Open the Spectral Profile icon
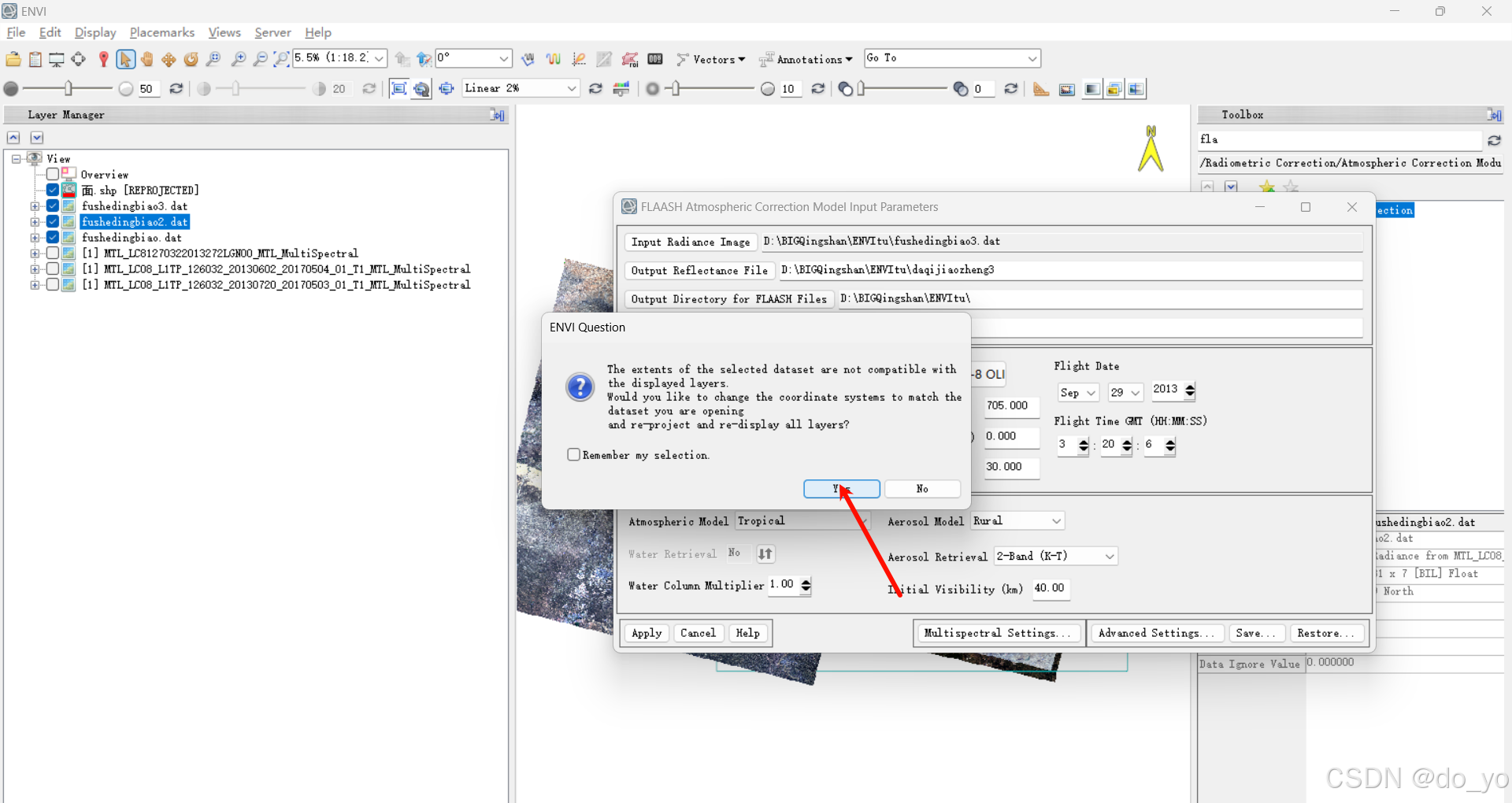The image size is (1512, 803). click(x=554, y=59)
